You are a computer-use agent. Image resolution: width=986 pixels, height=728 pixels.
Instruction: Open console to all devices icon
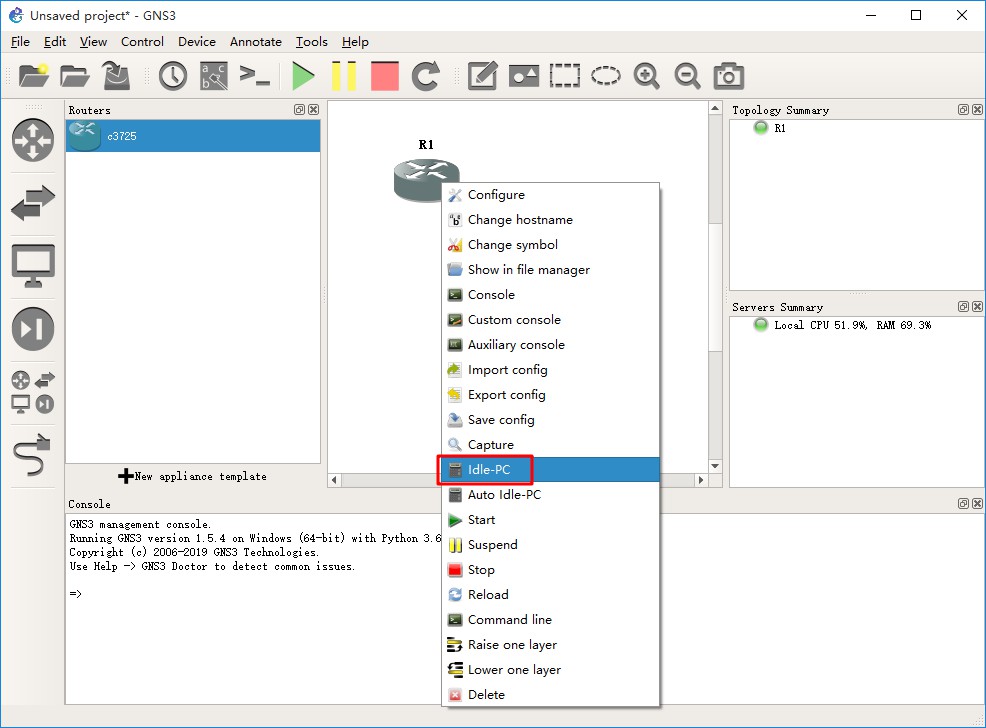(255, 76)
